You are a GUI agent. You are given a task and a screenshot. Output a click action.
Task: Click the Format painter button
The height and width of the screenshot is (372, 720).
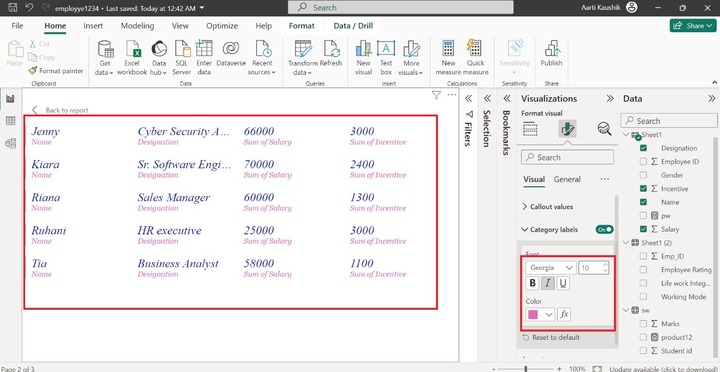click(56, 71)
